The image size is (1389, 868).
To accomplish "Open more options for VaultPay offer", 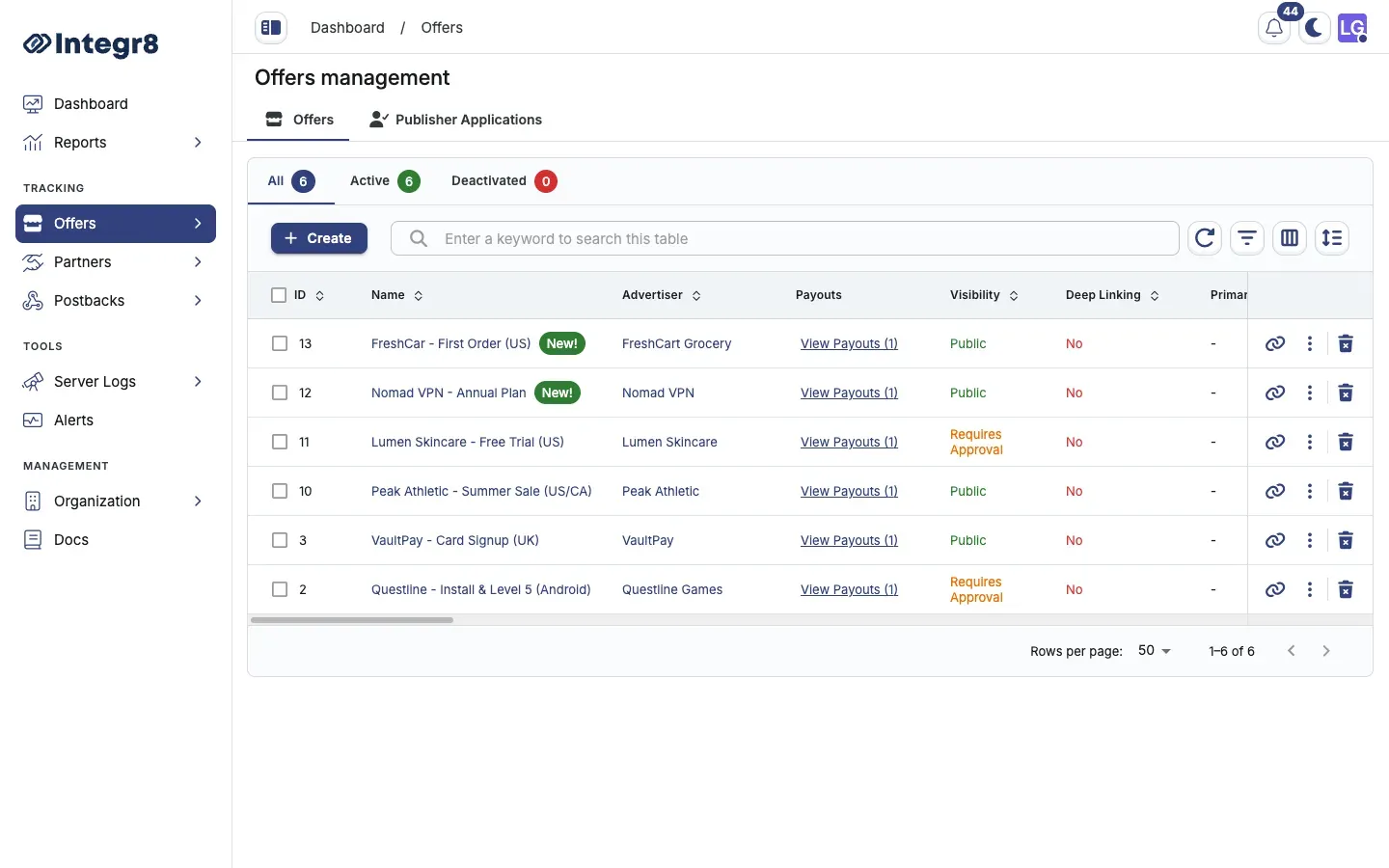I will tap(1310, 540).
